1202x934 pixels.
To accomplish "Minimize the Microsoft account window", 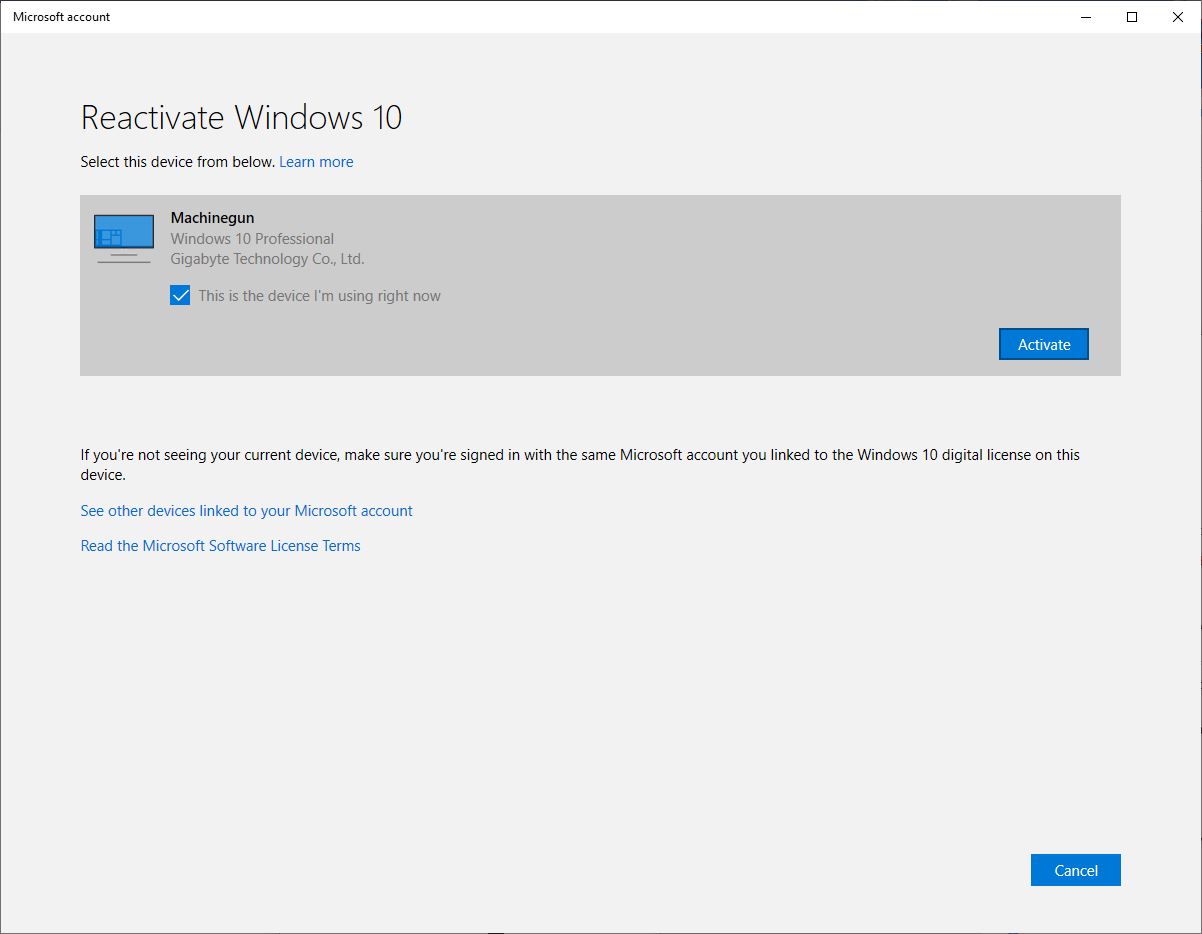I will [x=1086, y=17].
